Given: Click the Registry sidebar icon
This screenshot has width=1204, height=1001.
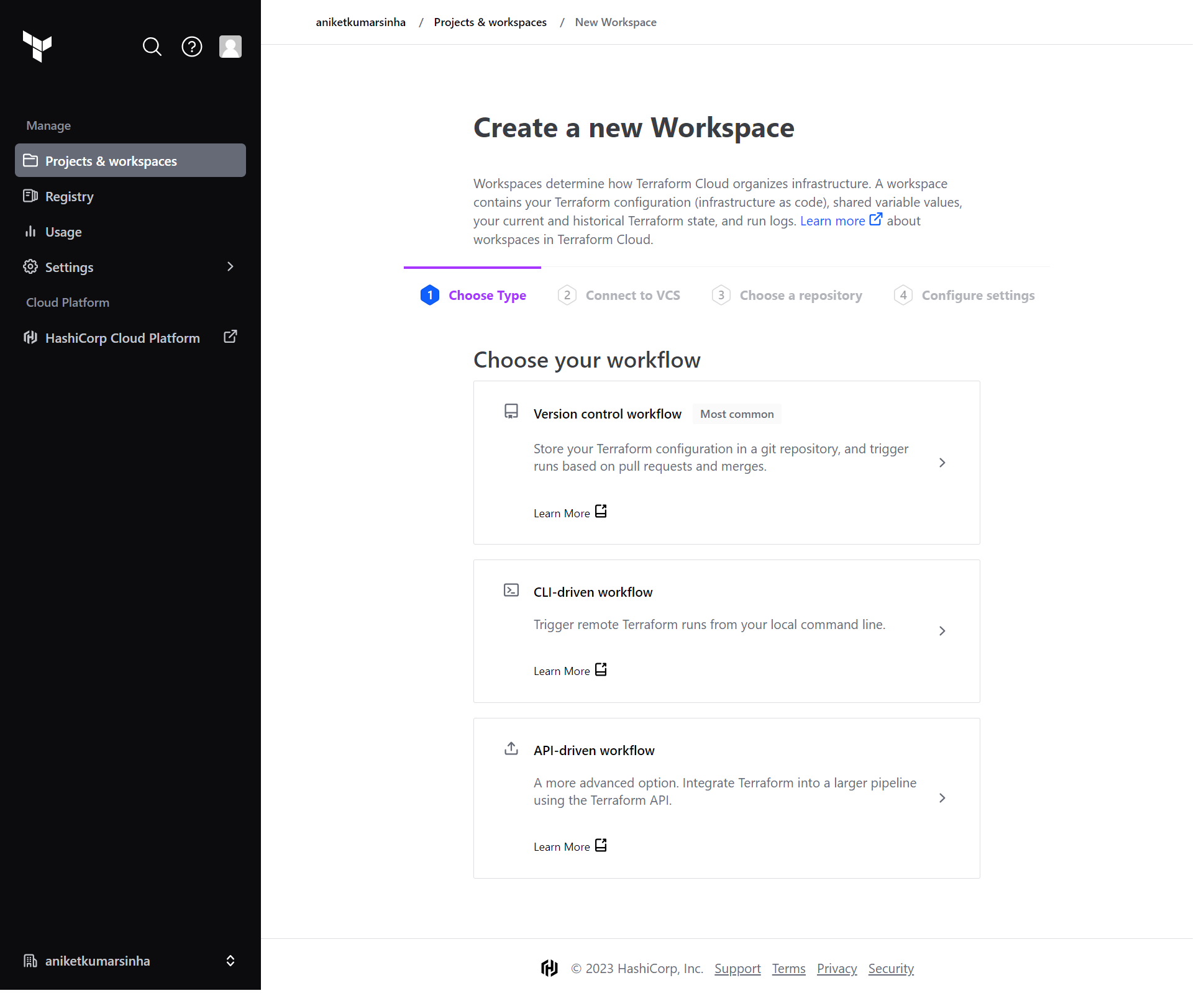Looking at the screenshot, I should point(30,196).
